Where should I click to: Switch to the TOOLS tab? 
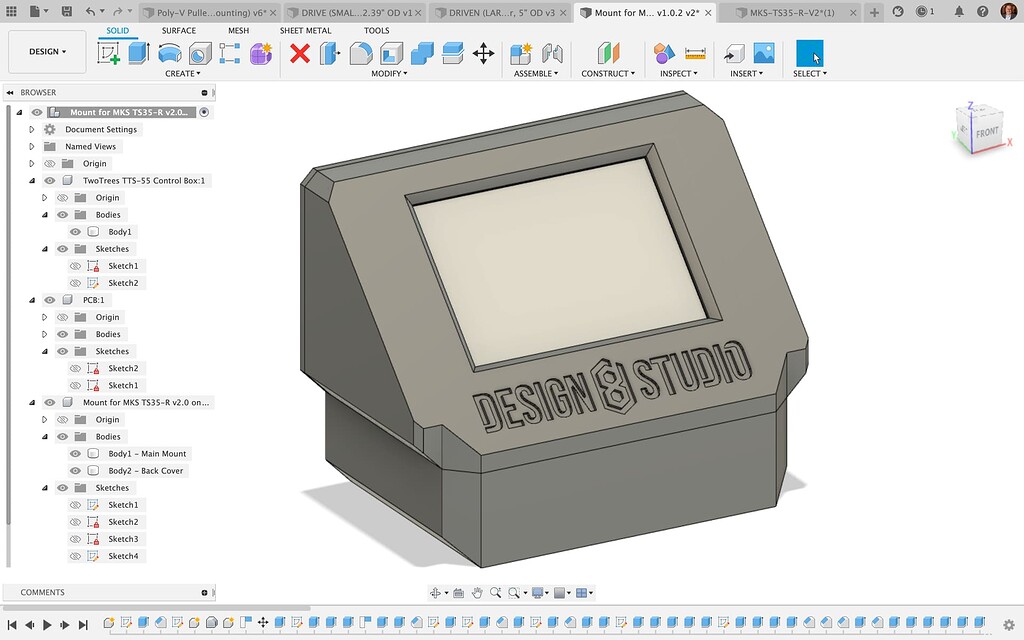tap(376, 31)
